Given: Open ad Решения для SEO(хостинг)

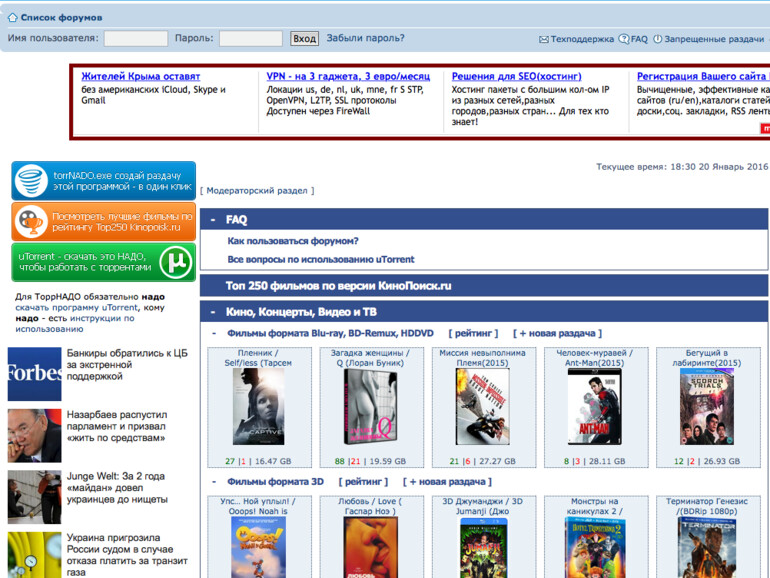Looking at the screenshot, I should click(517, 76).
